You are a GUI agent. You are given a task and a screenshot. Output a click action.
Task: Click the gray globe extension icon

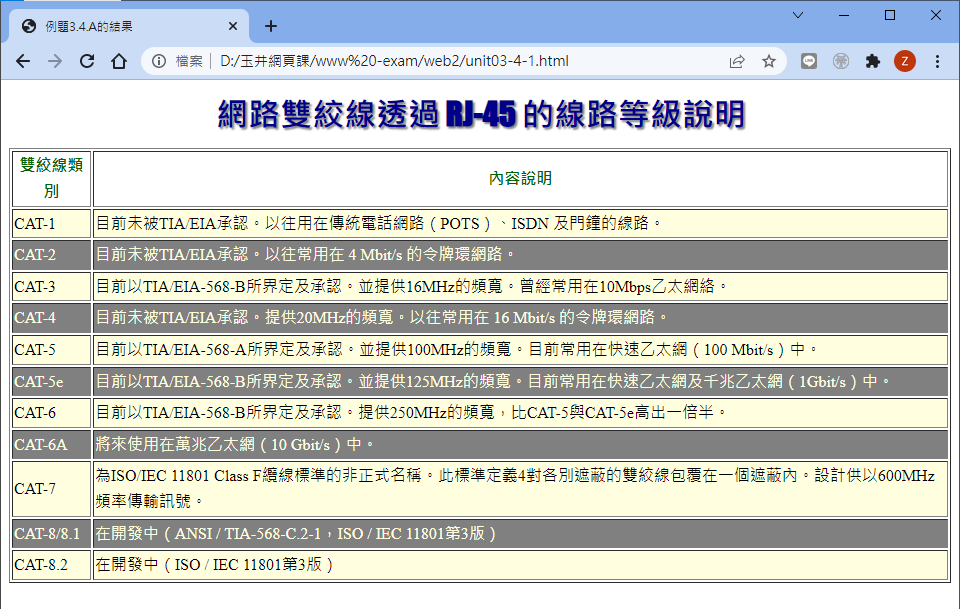coord(841,61)
